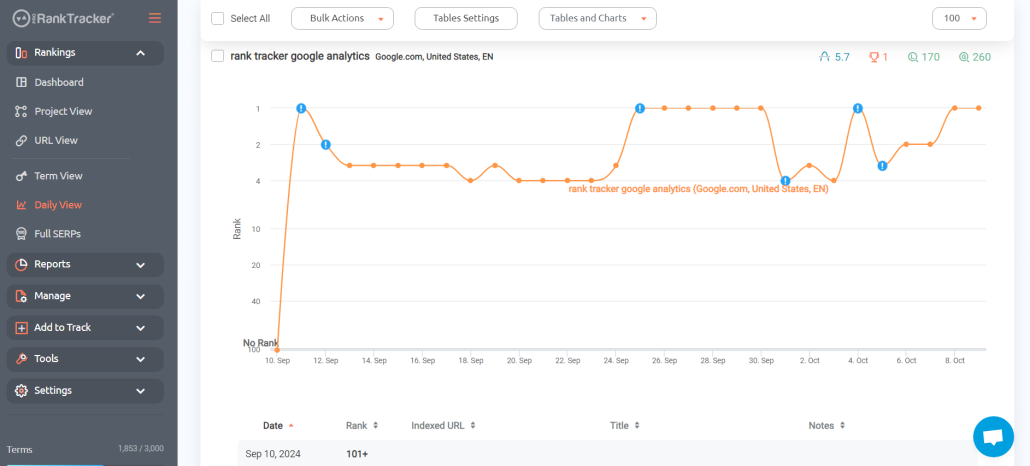Open Full SERPs page
Image resolution: width=1030 pixels, height=466 pixels.
pos(58,233)
